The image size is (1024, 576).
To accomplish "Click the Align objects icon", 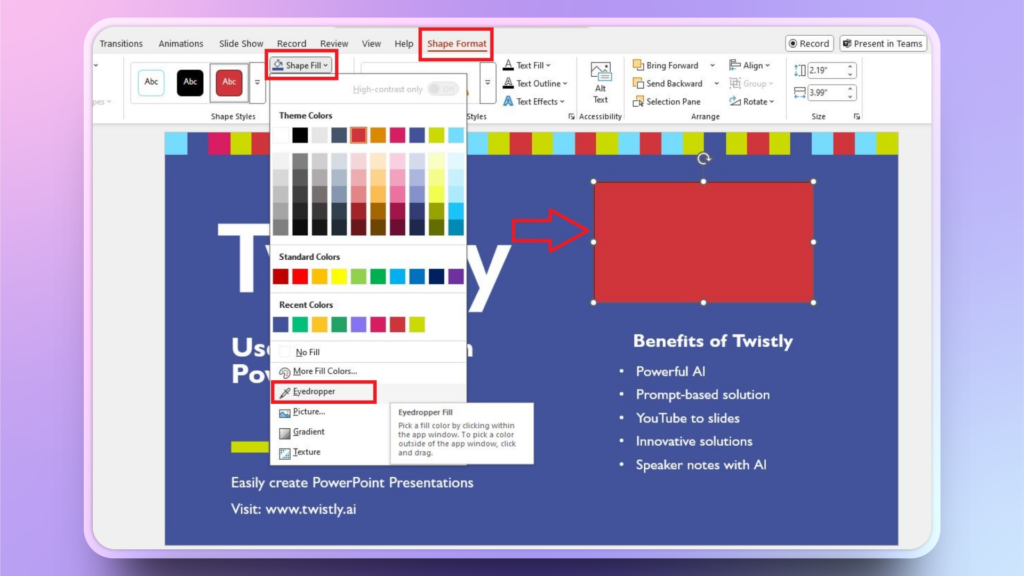I will [x=735, y=65].
